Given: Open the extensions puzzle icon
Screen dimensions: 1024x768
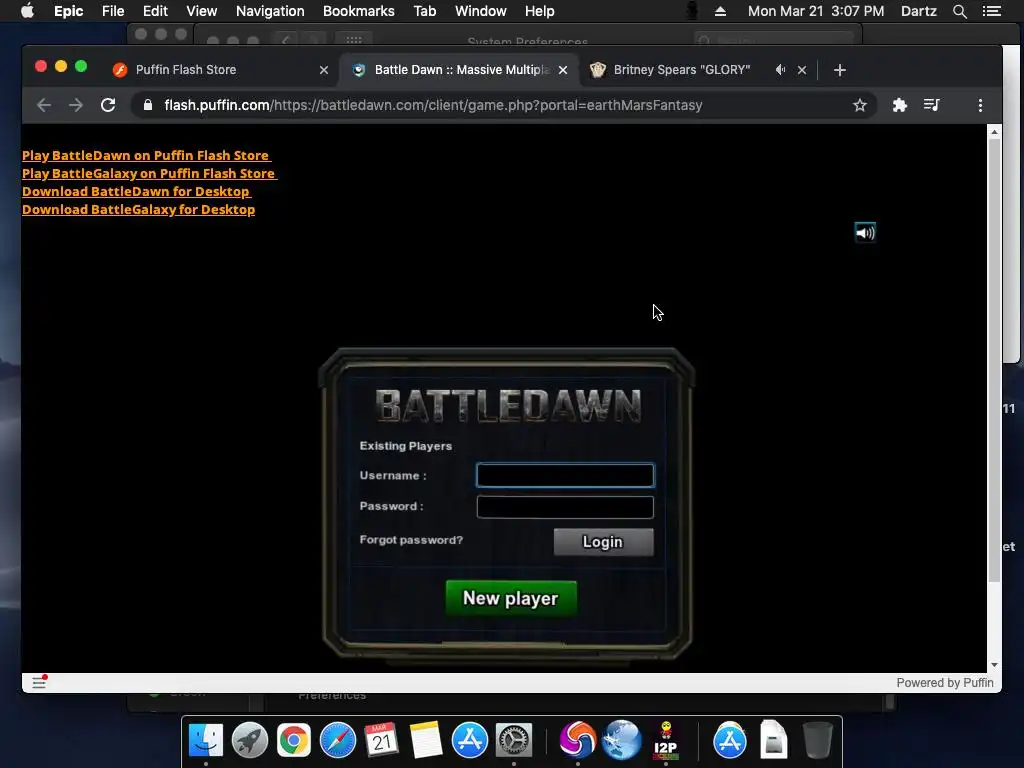Looking at the screenshot, I should [x=899, y=105].
